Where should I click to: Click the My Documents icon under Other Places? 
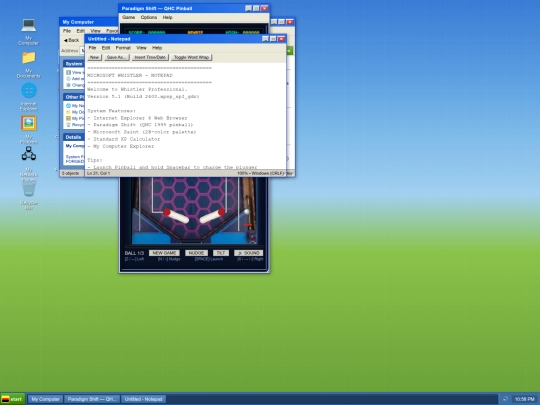pyautogui.click(x=69, y=112)
